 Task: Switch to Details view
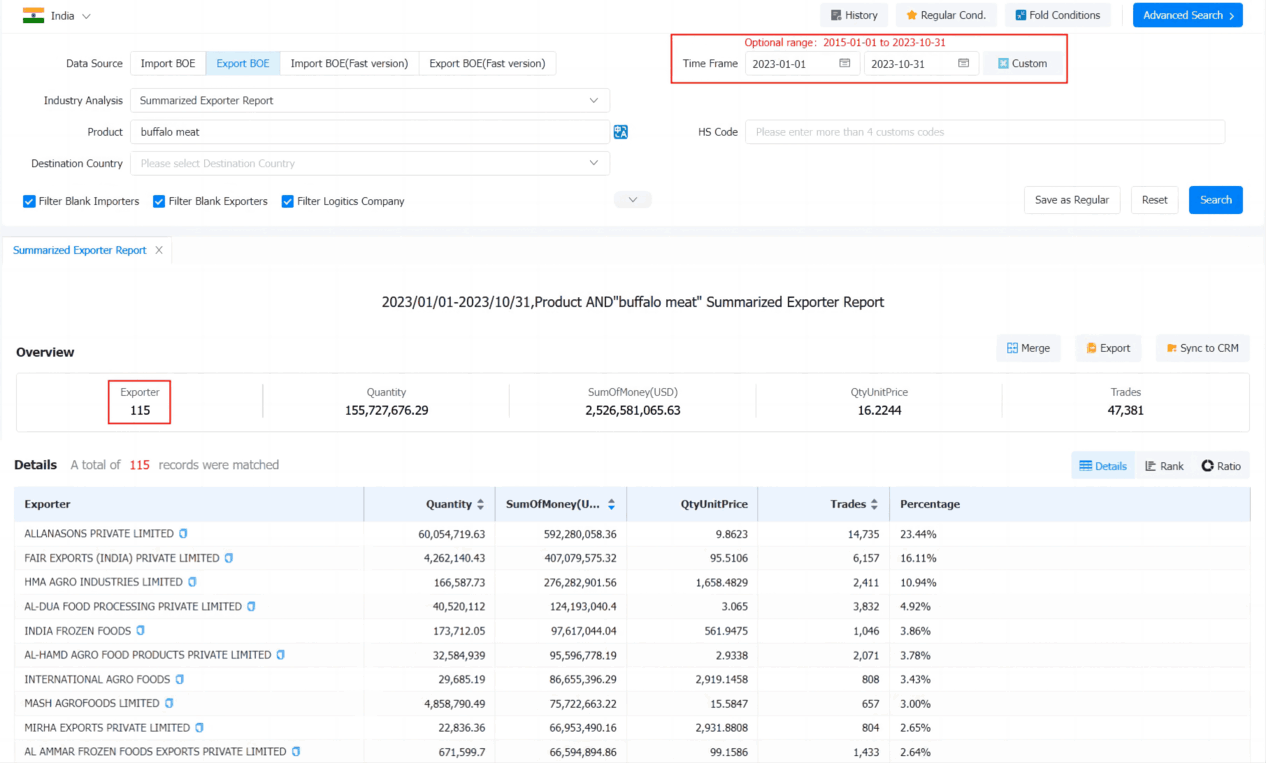click(x=1103, y=466)
